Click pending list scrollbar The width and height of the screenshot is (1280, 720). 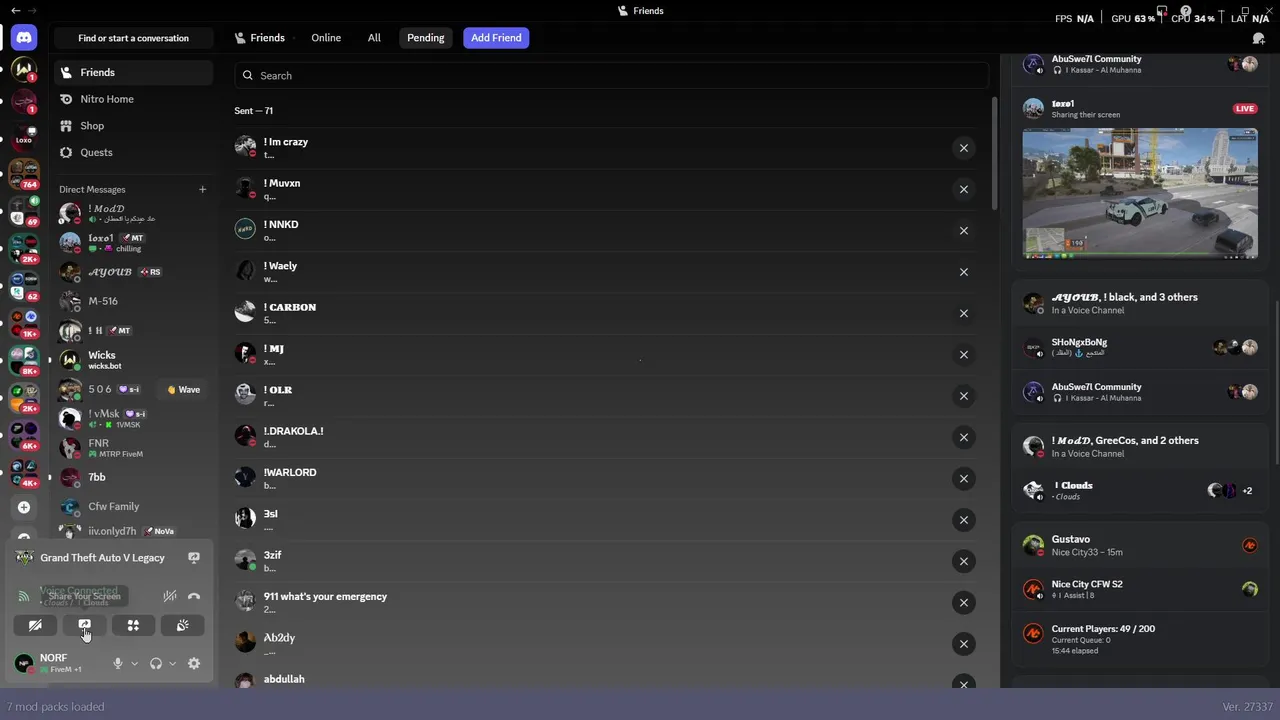coord(994,154)
